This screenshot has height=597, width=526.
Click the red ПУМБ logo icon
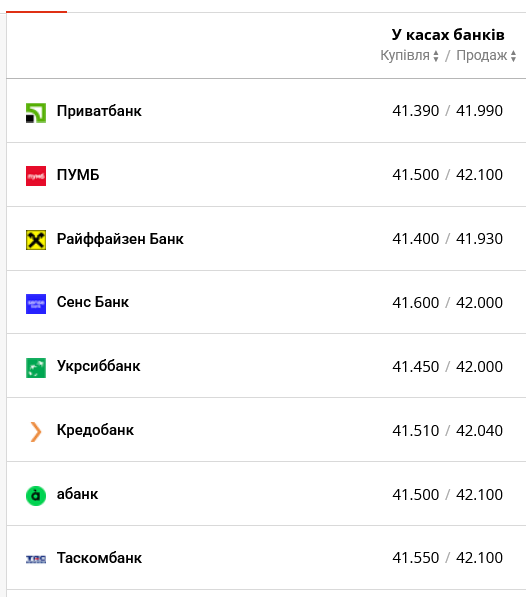click(x=36, y=176)
